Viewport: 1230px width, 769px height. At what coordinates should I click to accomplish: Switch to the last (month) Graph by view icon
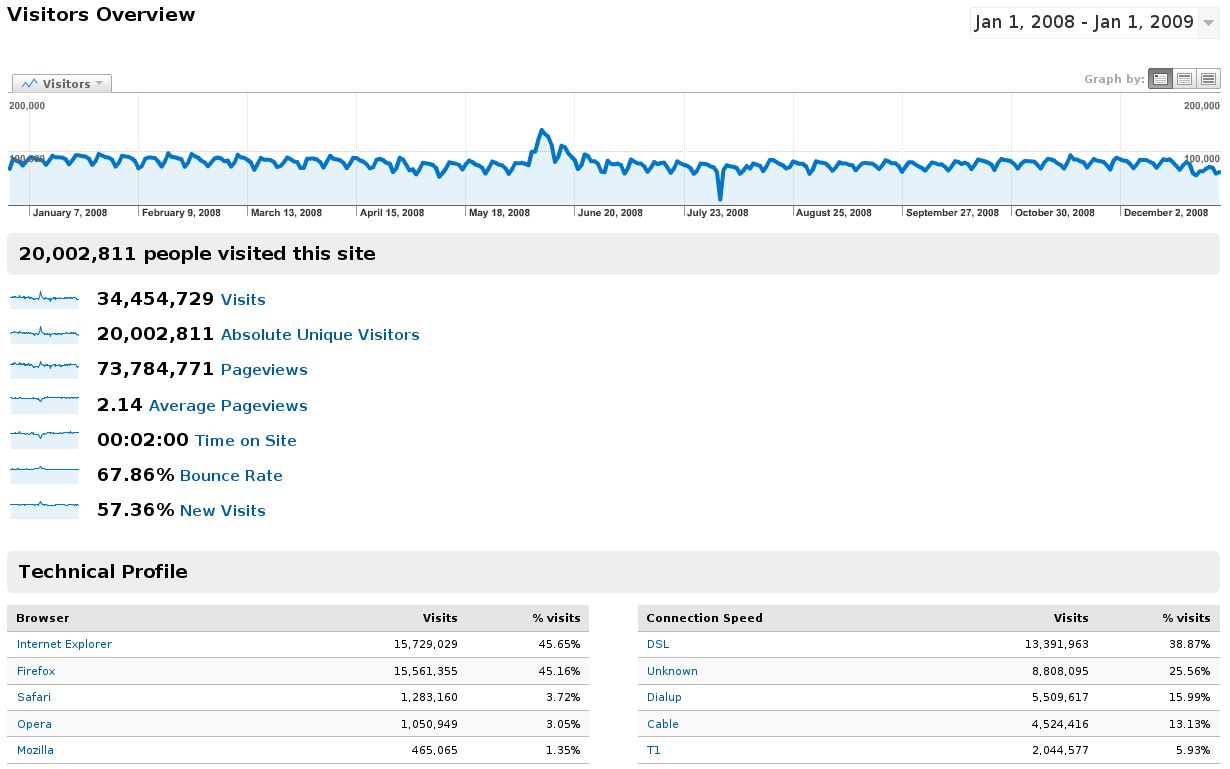pos(1208,79)
